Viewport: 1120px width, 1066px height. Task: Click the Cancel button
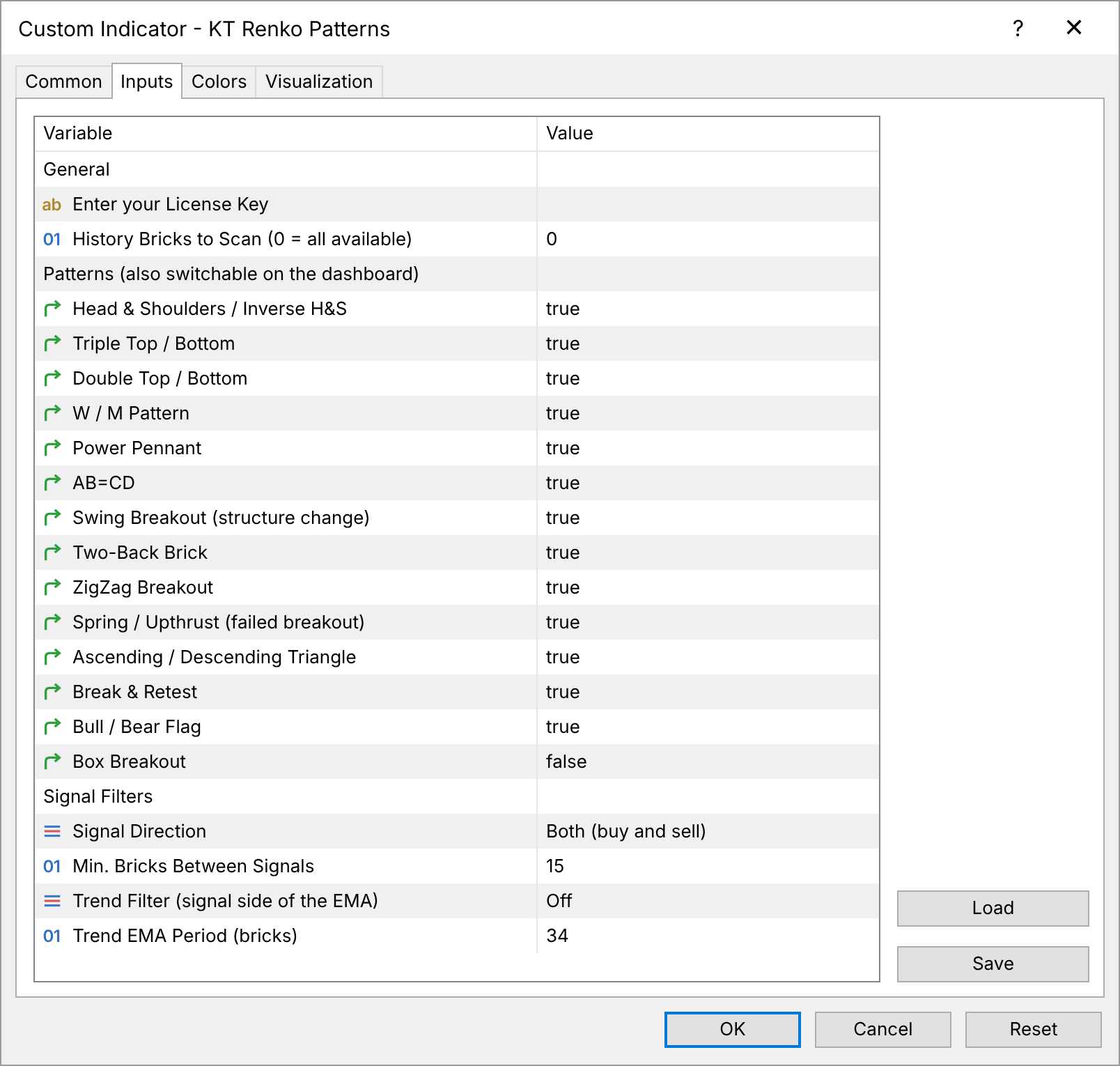[x=882, y=1029]
